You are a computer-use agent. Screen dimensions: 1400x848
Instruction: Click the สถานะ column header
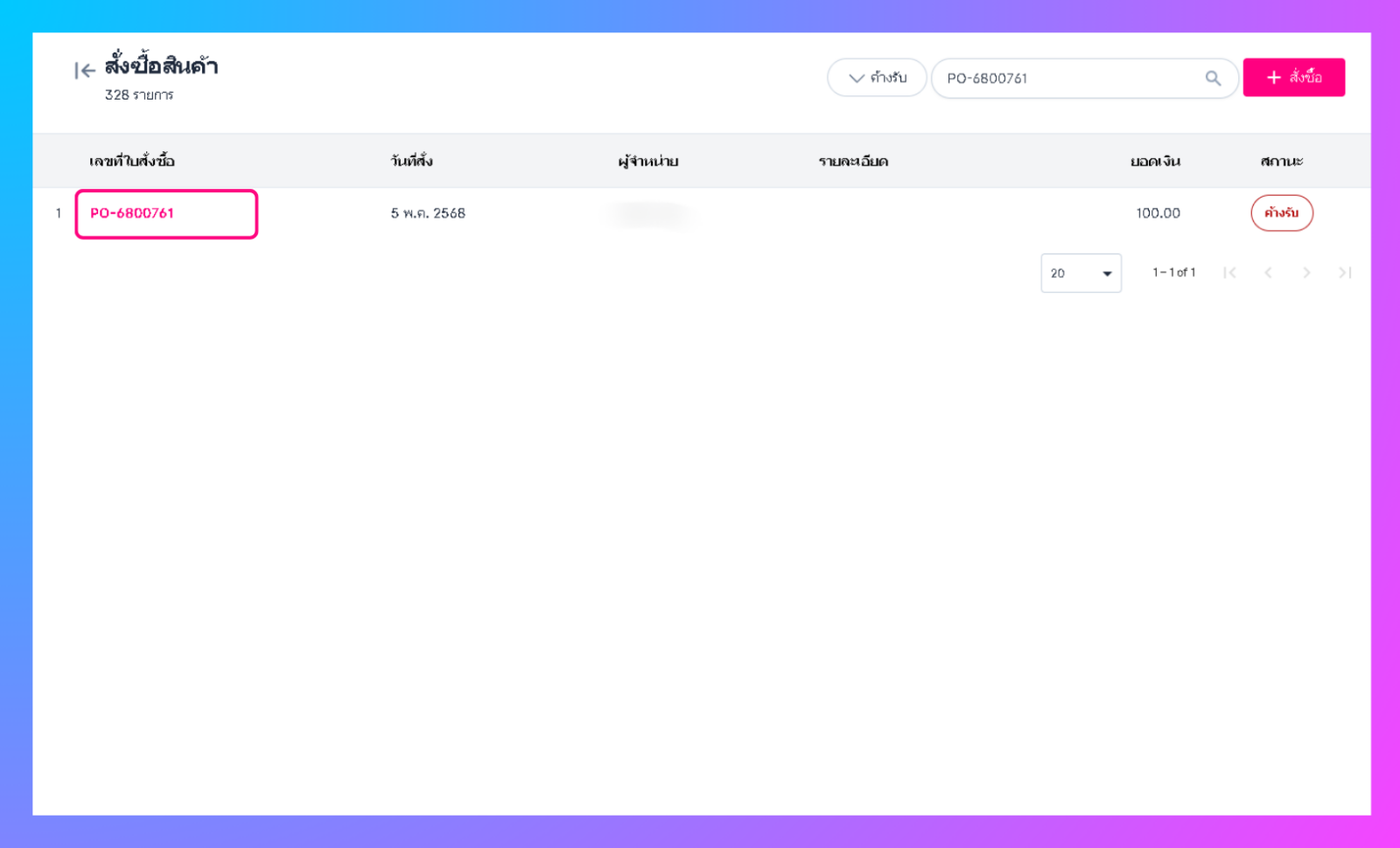[1282, 161]
